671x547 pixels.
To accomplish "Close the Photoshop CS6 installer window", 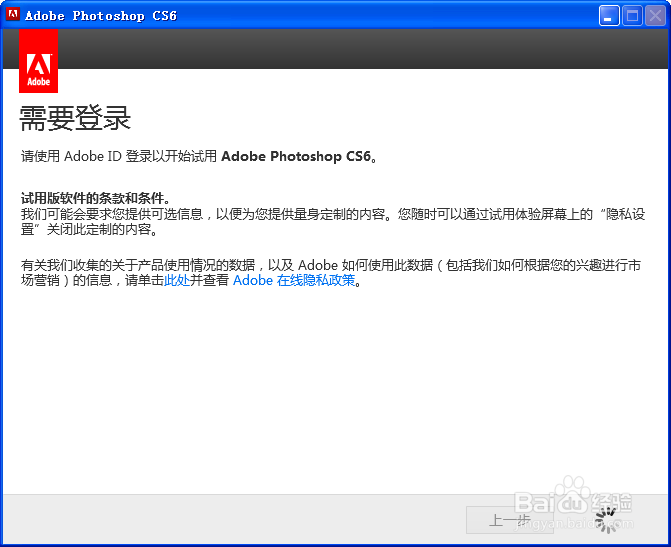I will click(656, 16).
